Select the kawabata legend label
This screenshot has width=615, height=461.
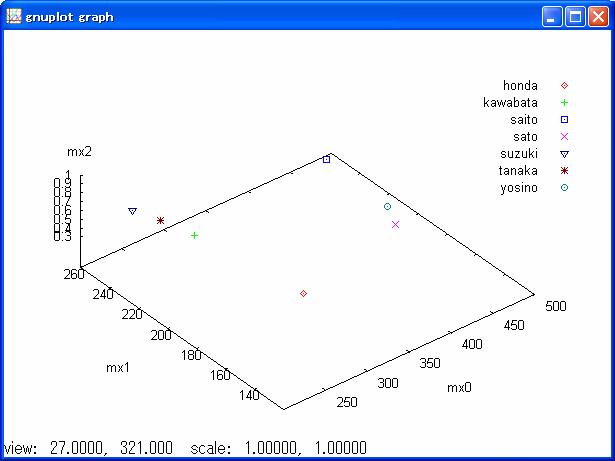click(510, 102)
